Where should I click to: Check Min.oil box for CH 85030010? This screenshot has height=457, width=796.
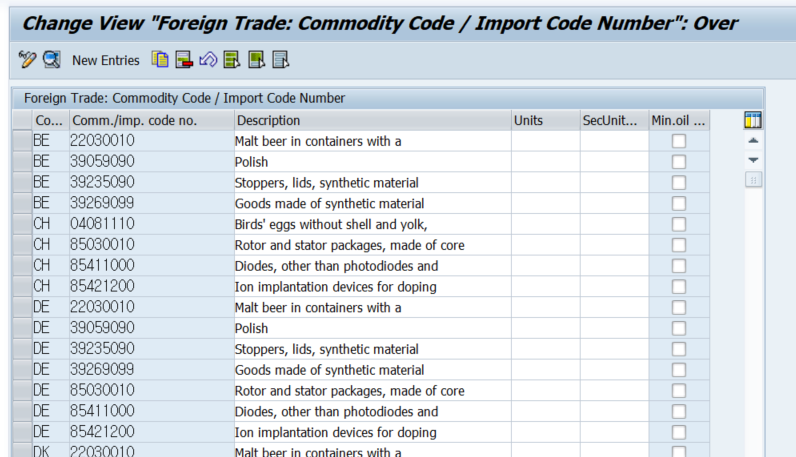pos(679,245)
